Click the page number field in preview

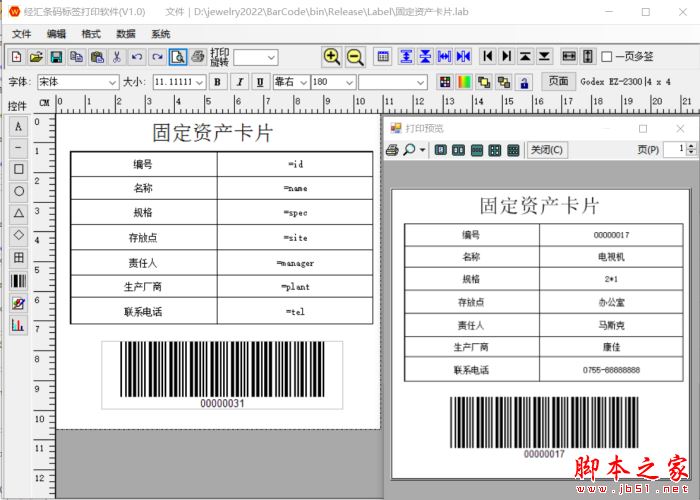tap(675, 149)
